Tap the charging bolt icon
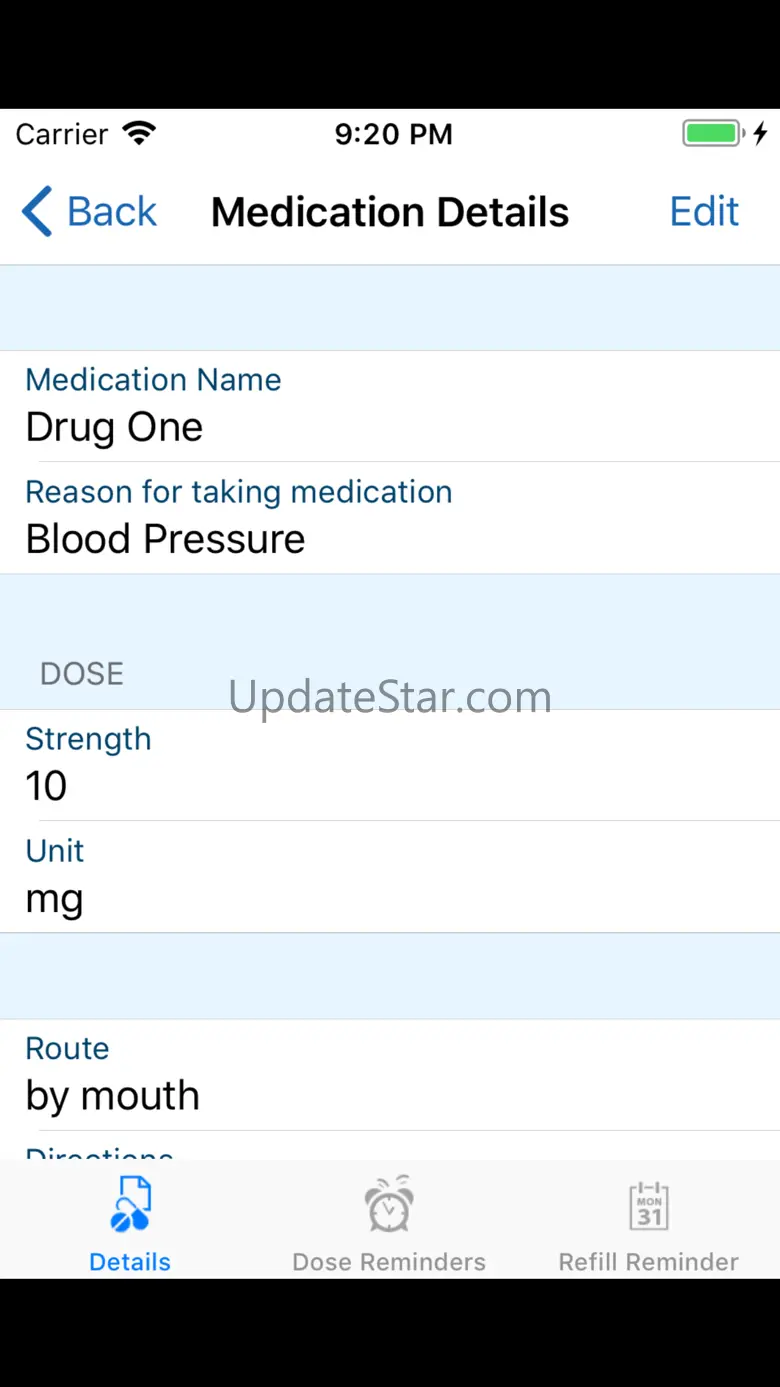The height and width of the screenshot is (1387, 780). [x=760, y=133]
